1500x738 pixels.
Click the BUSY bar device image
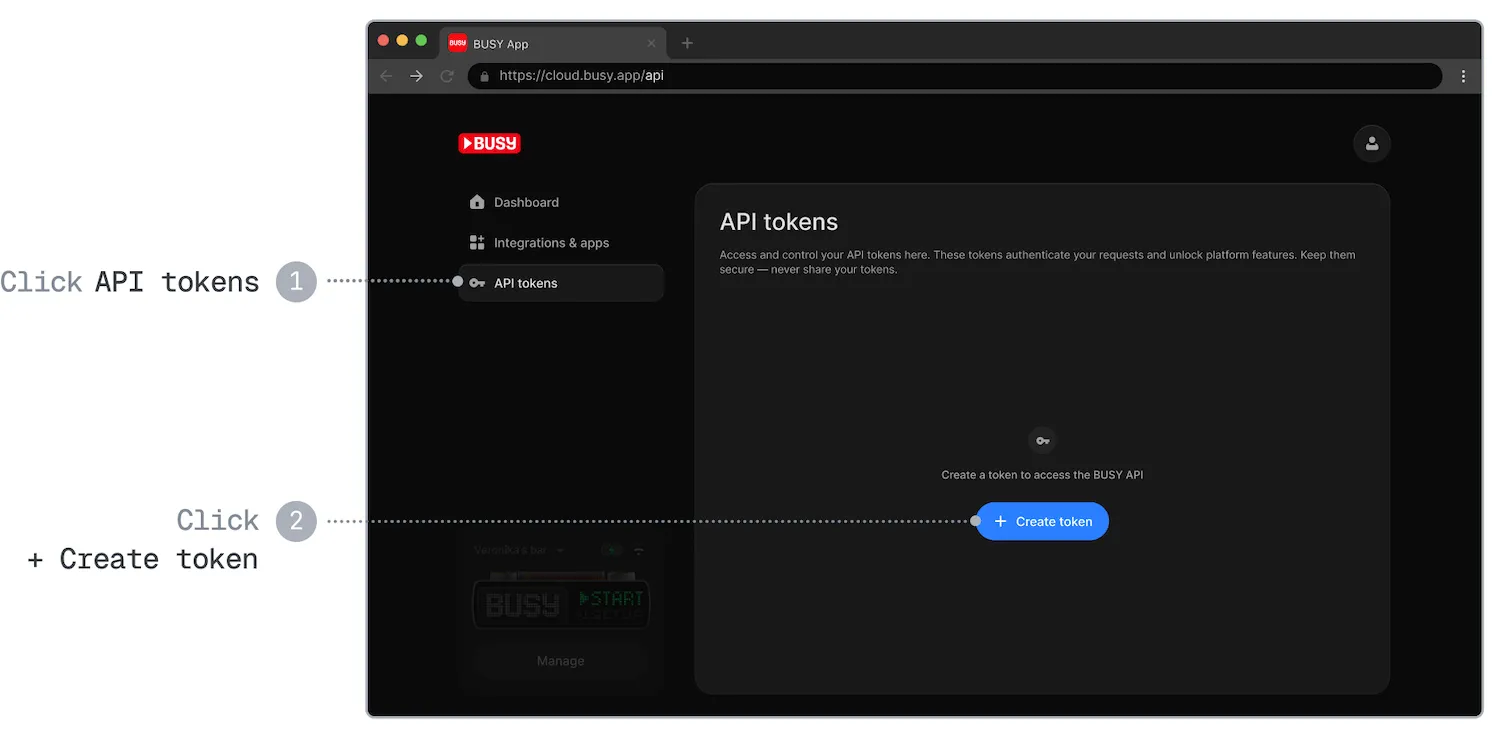(561, 602)
